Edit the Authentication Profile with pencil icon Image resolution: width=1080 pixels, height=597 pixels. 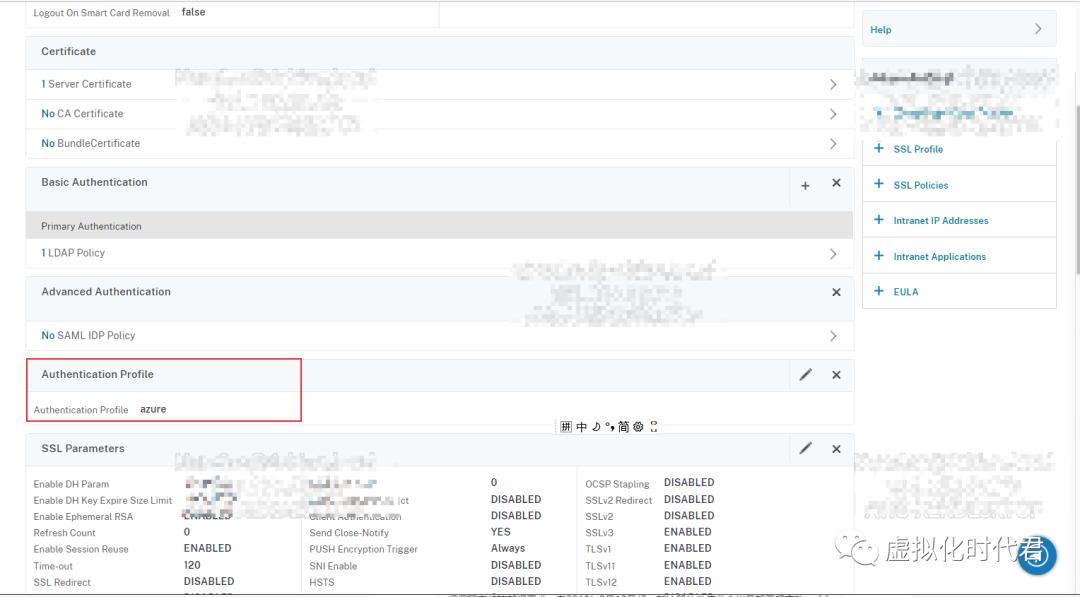(805, 375)
